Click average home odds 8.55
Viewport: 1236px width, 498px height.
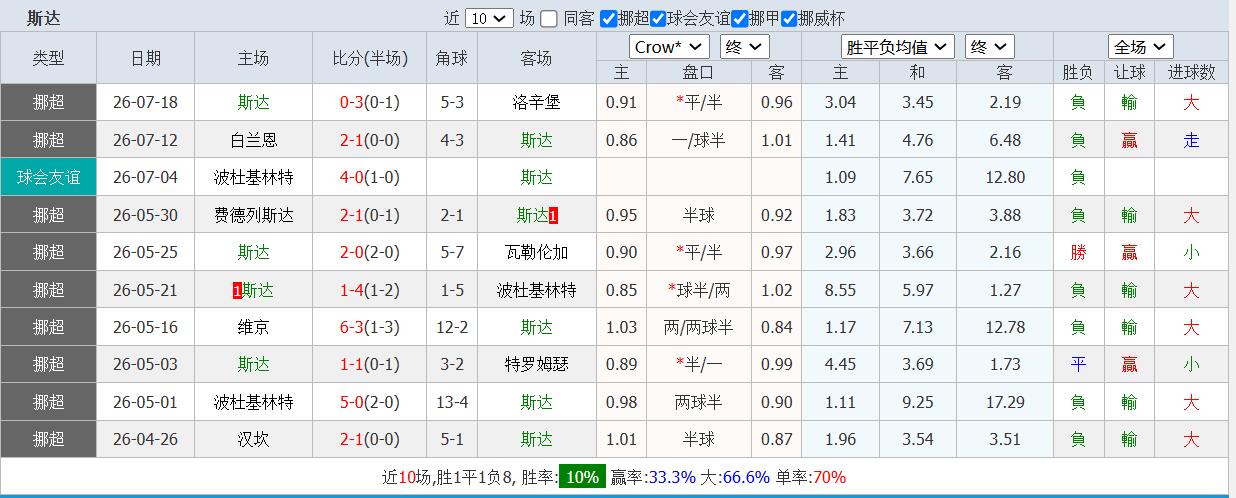[841, 290]
